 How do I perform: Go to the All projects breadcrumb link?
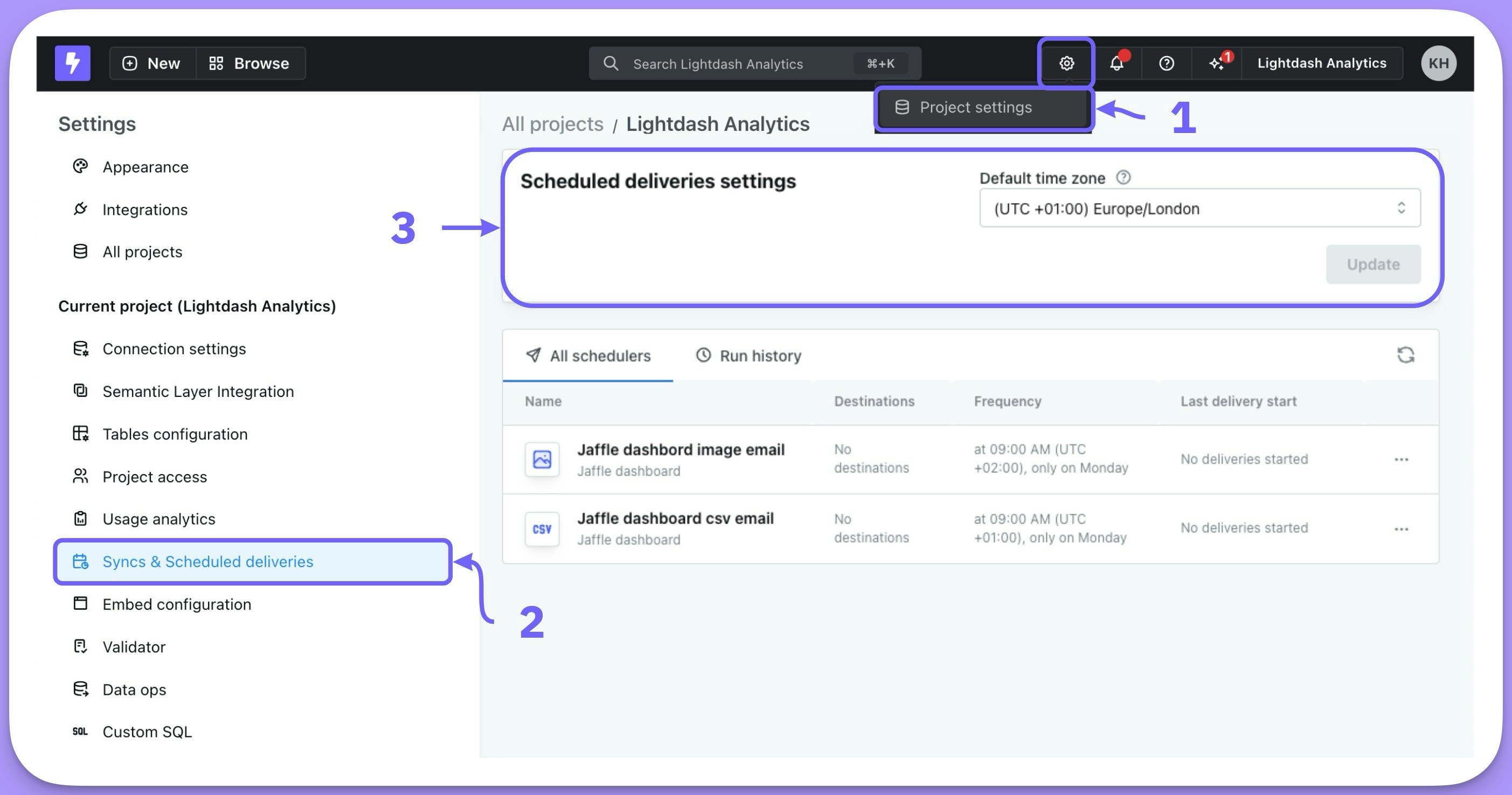coord(552,124)
